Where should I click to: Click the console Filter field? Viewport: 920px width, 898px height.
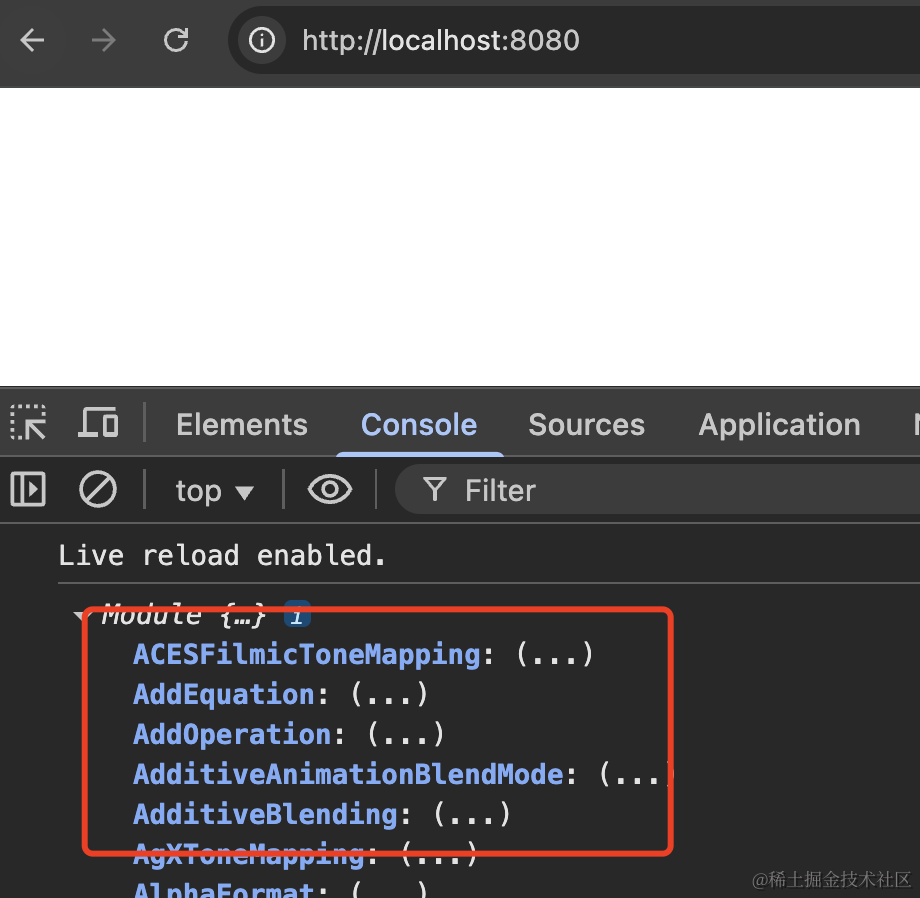point(657,490)
